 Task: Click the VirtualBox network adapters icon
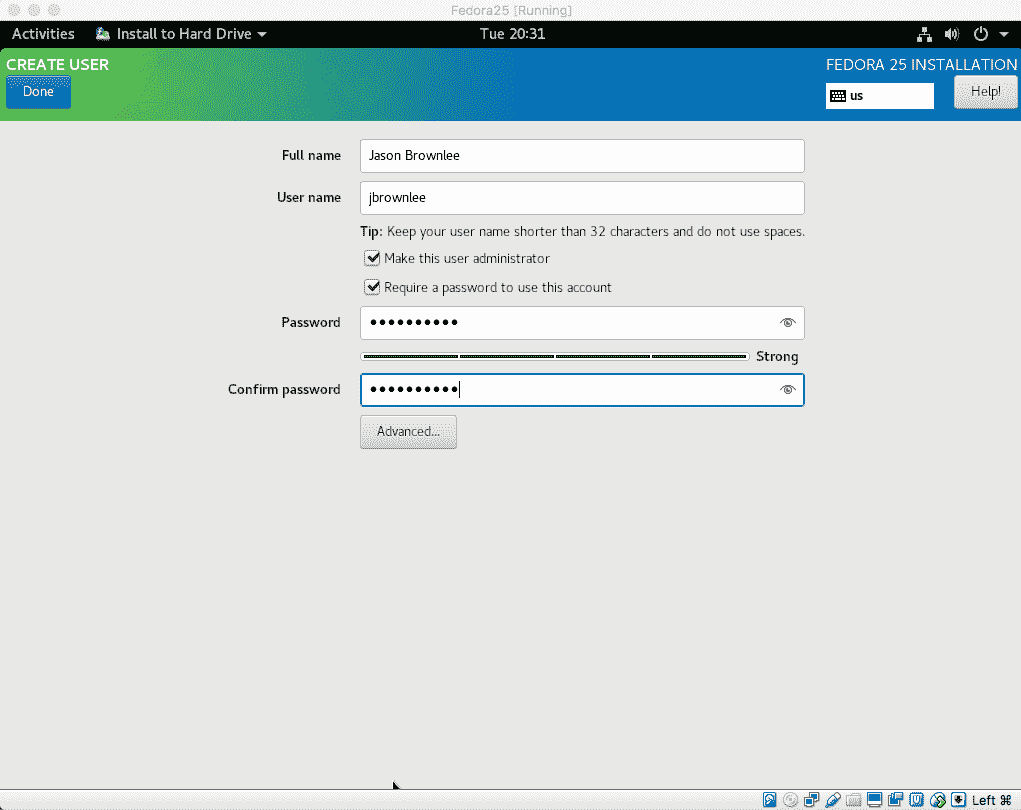811,800
